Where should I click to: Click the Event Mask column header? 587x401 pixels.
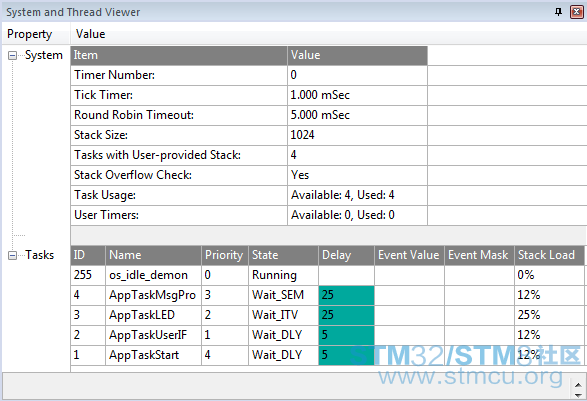pyautogui.click(x=479, y=255)
